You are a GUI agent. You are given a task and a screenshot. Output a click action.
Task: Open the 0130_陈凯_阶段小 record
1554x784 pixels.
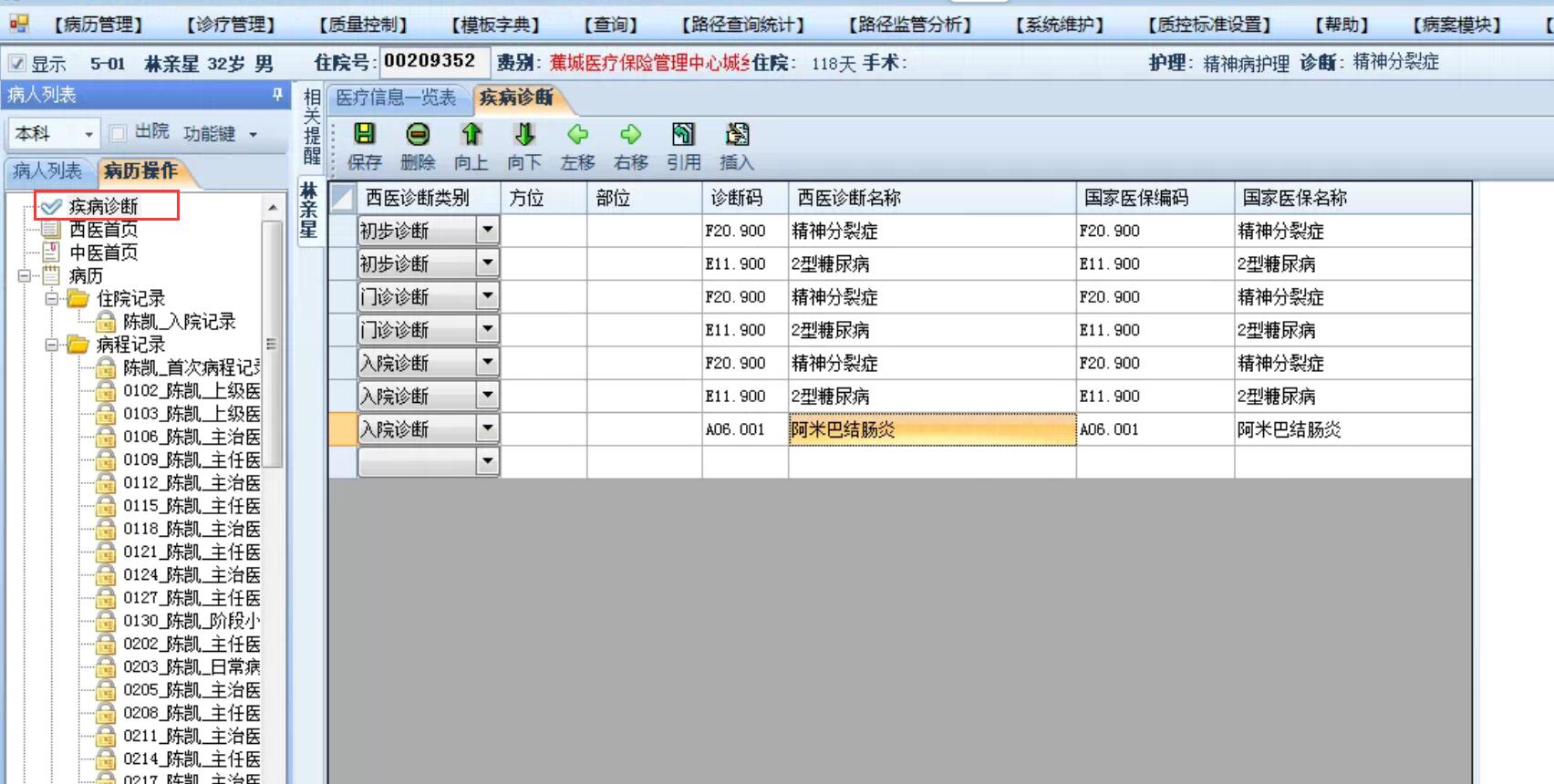[x=192, y=621]
